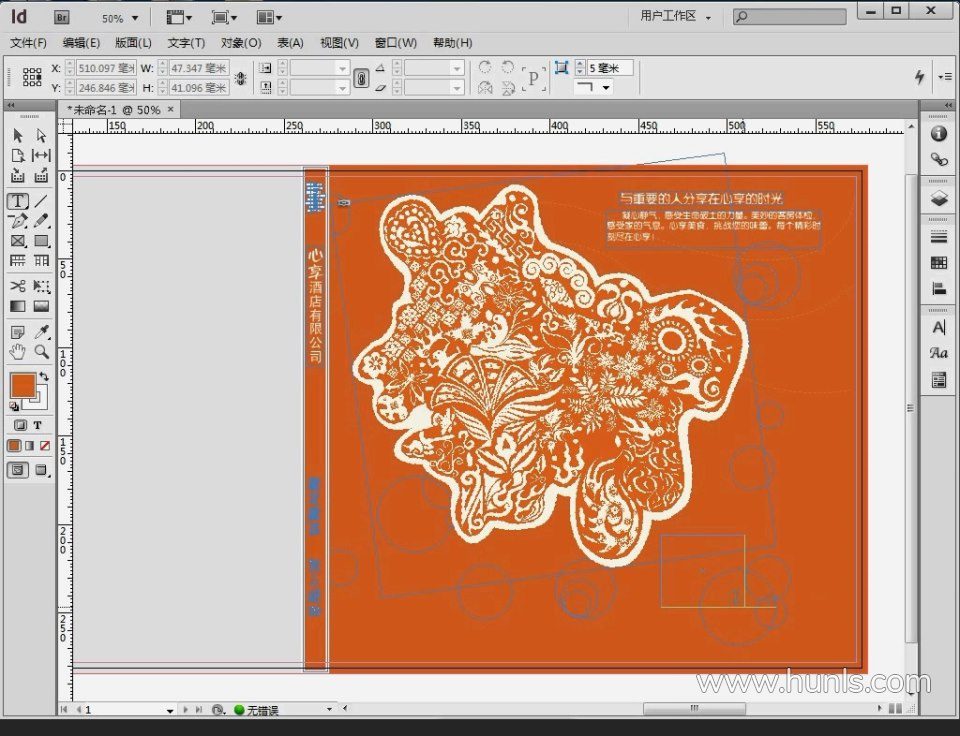The image size is (960, 736).
Task: Select the Type tool in toolbox
Action: 18,201
